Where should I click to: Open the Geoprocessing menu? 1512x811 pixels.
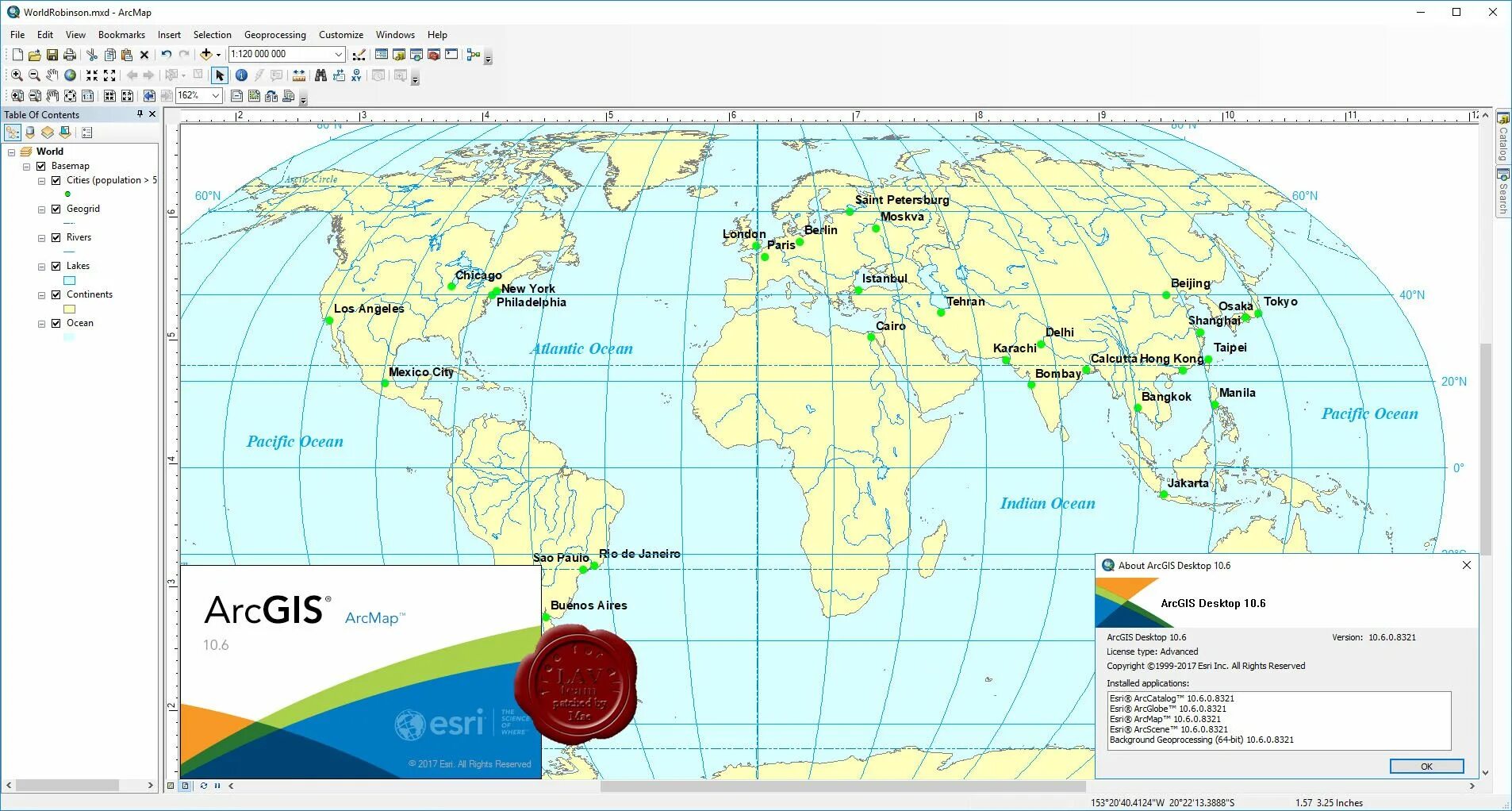[274, 35]
